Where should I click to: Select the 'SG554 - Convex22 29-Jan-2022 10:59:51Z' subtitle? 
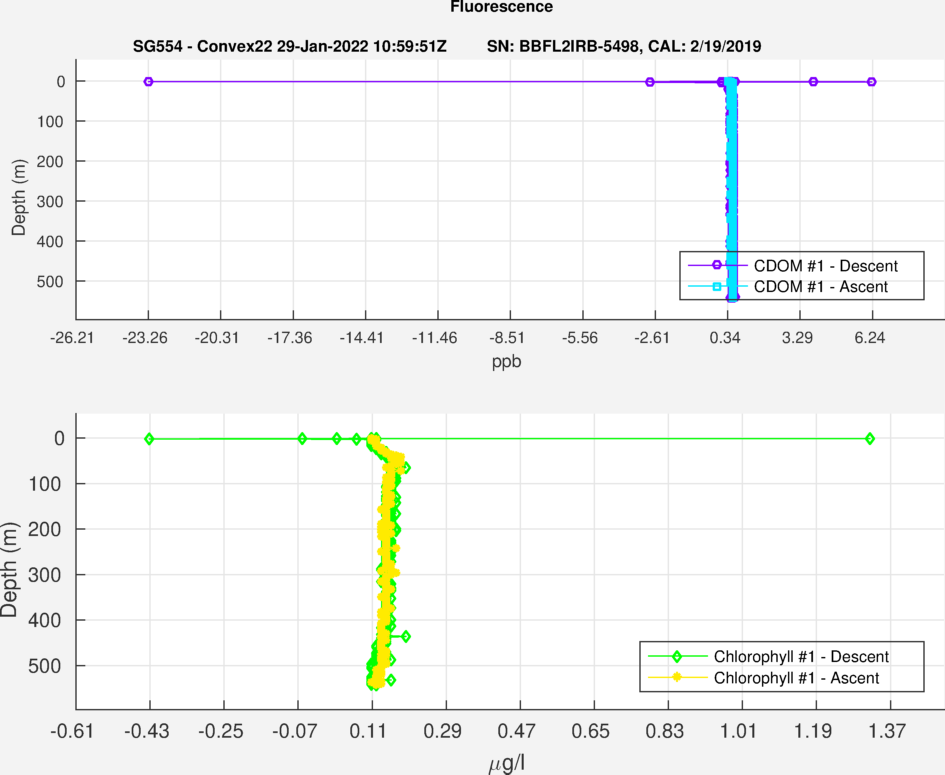(290, 46)
